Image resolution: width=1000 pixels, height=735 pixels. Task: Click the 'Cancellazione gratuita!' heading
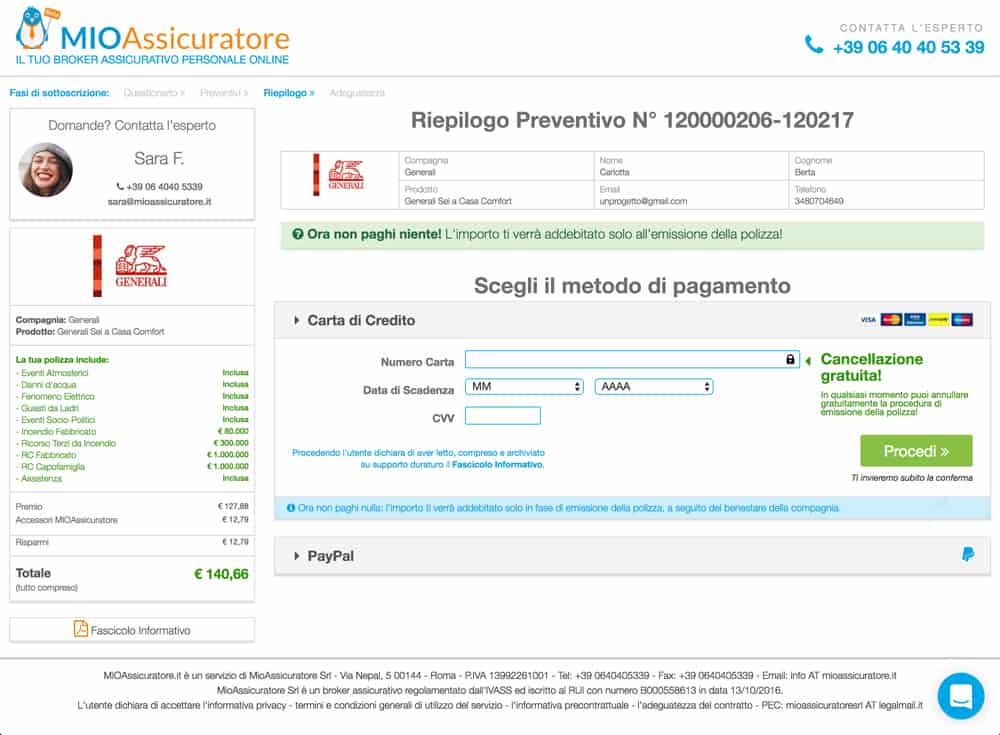tap(871, 367)
